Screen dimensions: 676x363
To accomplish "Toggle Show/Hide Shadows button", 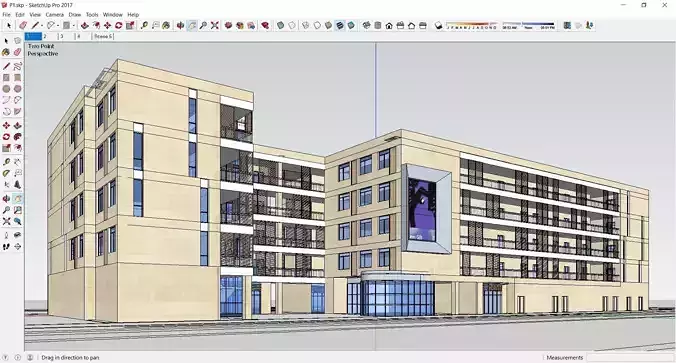I will point(438,25).
